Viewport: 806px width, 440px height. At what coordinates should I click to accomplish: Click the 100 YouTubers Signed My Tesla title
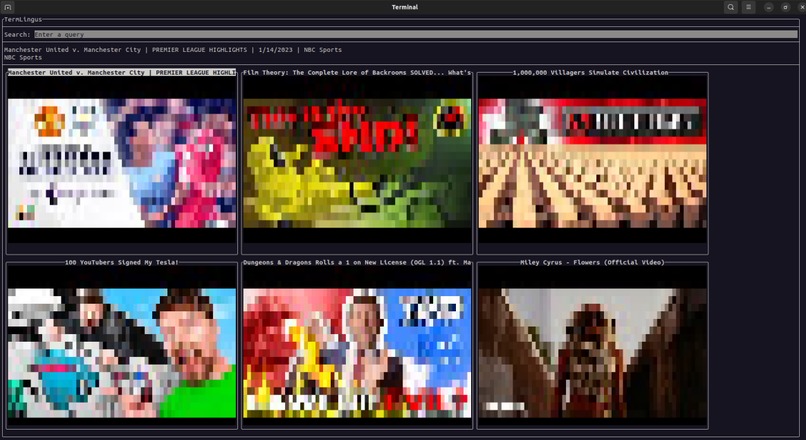coord(122,262)
